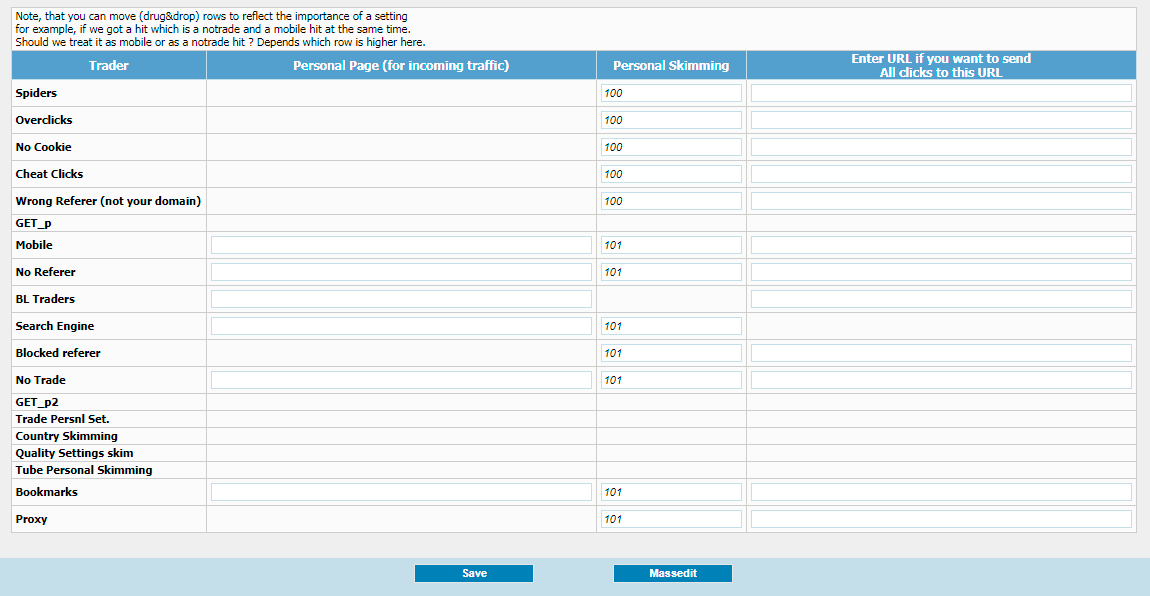Select Country Skimming row label
The height and width of the screenshot is (596, 1150).
pos(67,436)
